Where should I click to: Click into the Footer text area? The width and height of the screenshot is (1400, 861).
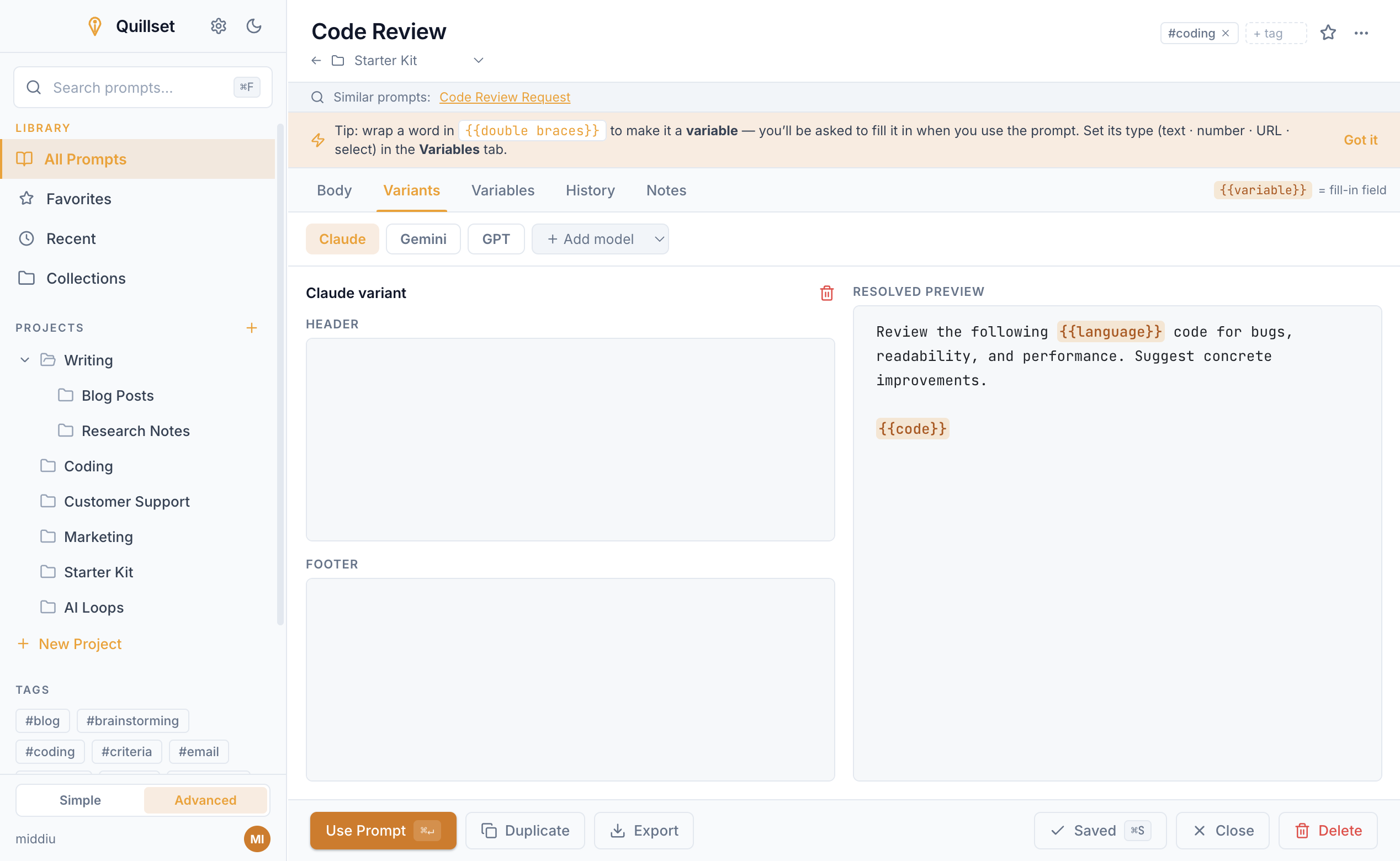click(570, 680)
